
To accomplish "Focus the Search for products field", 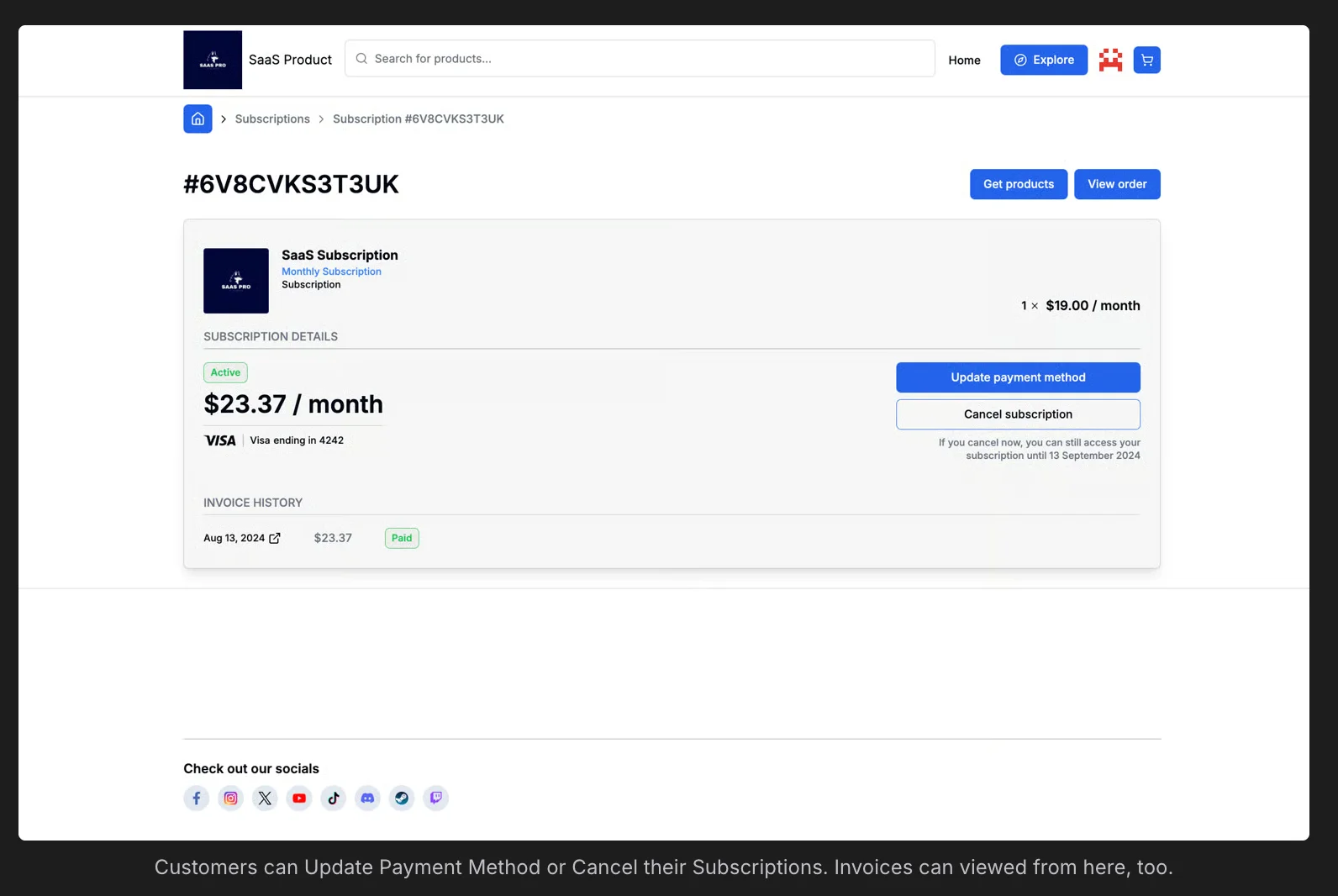I will tap(640, 58).
